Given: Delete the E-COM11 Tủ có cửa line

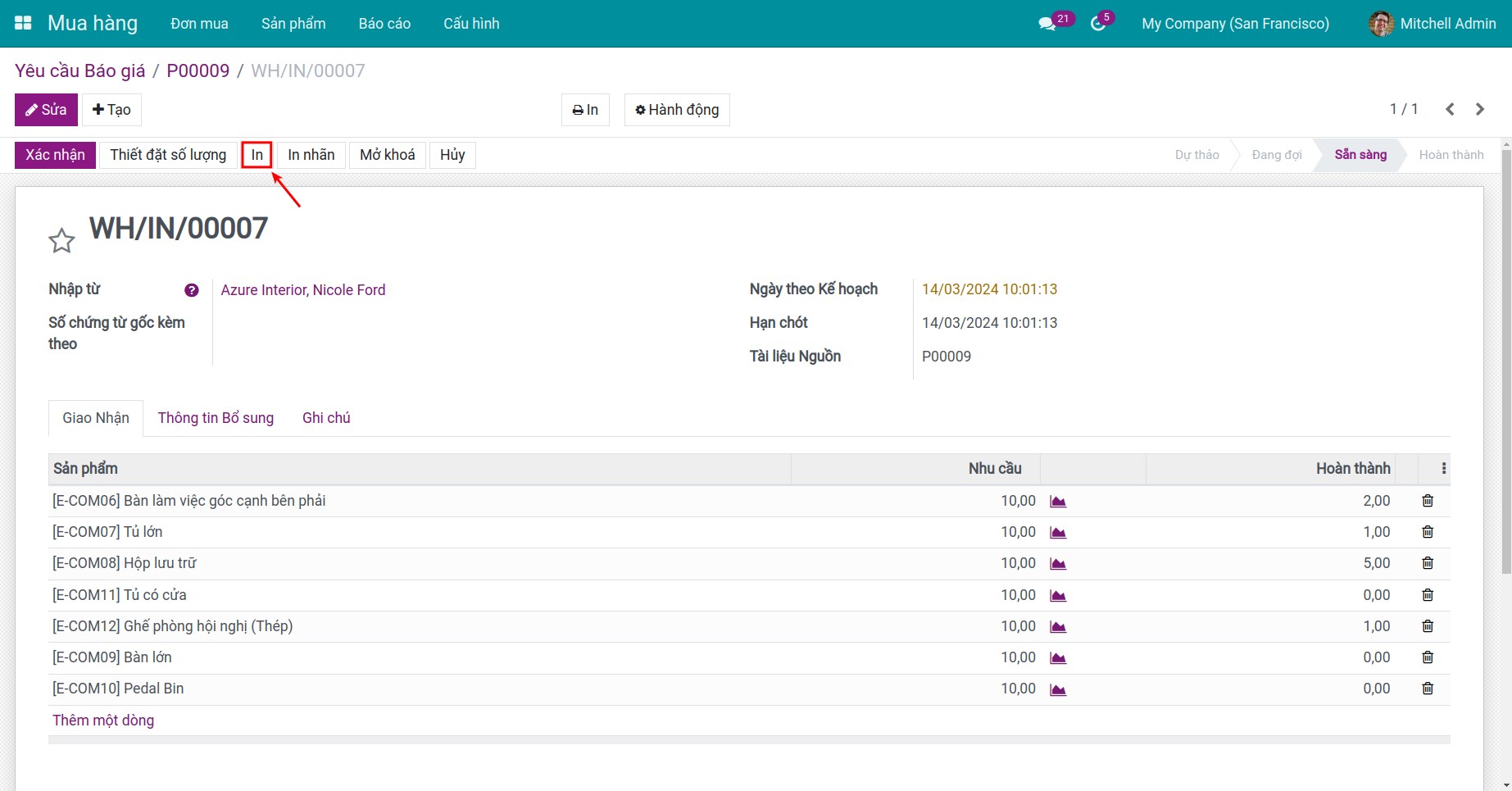Looking at the screenshot, I should point(1428,595).
